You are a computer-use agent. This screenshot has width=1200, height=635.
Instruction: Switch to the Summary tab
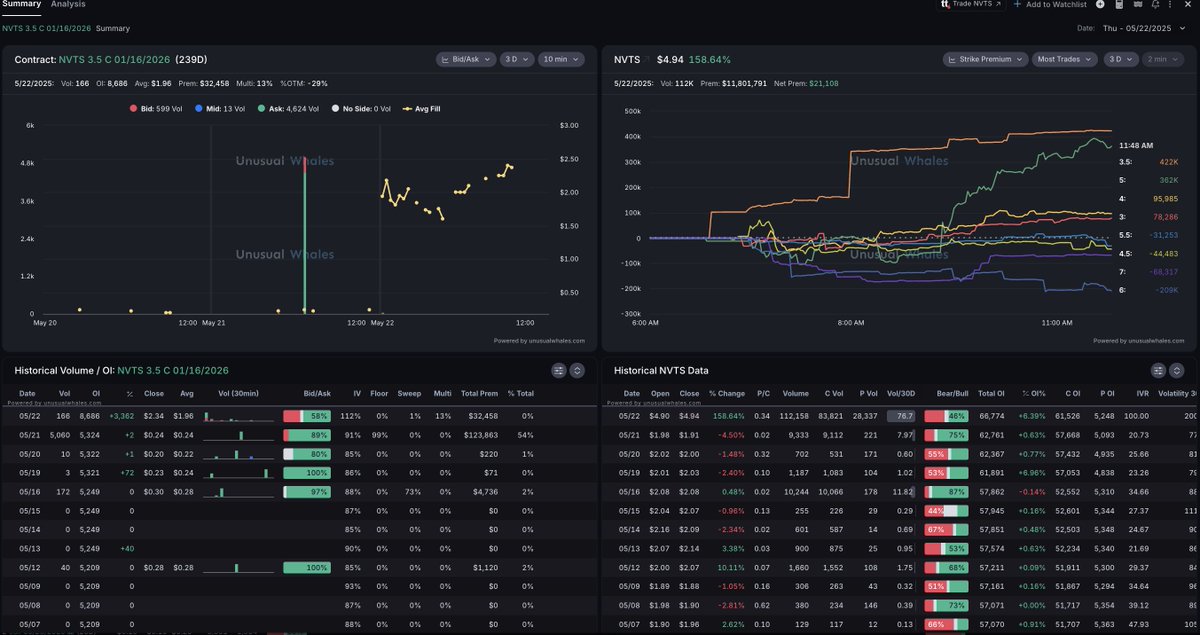click(21, 5)
